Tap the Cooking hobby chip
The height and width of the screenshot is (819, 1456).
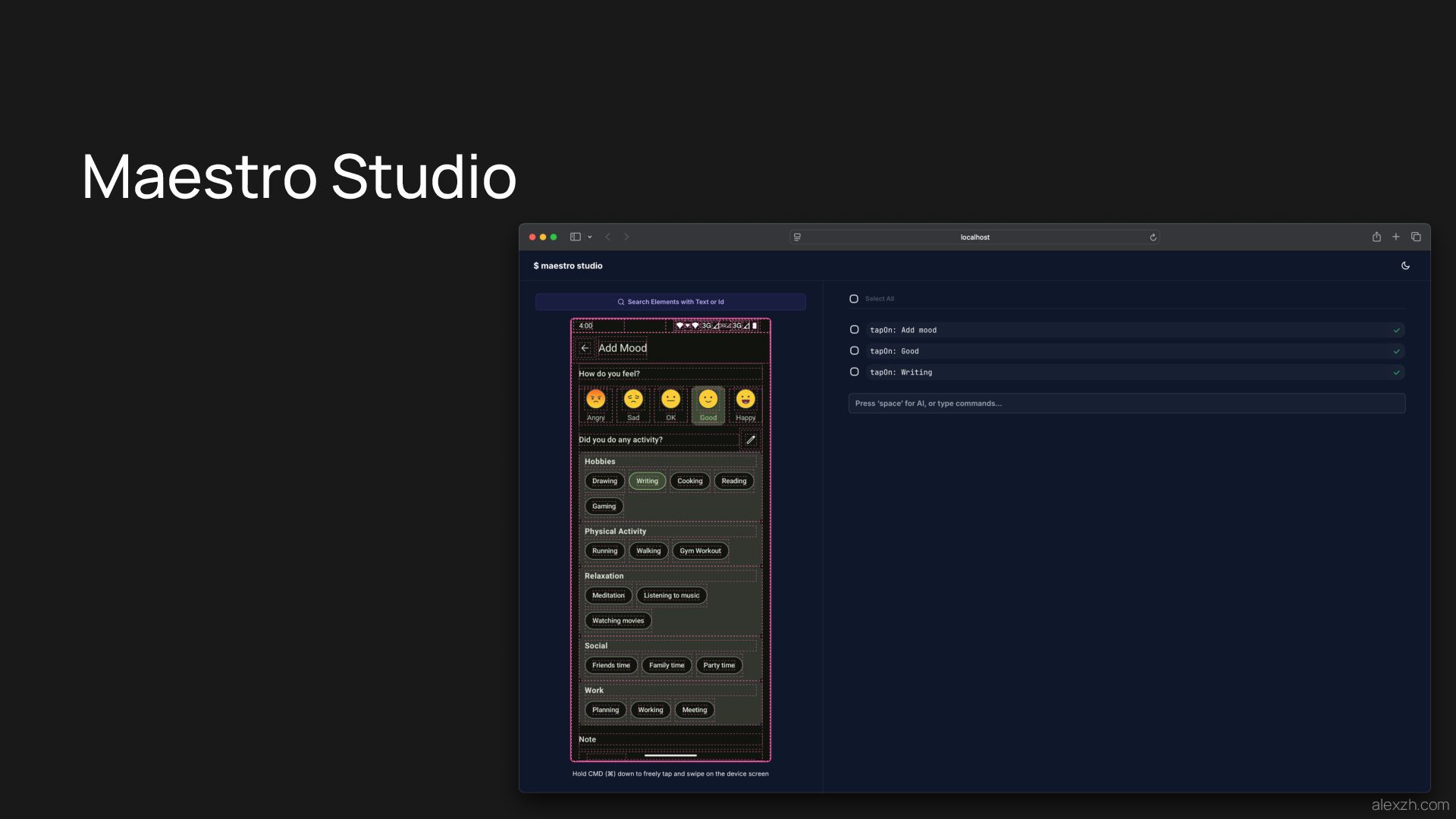pyautogui.click(x=689, y=481)
